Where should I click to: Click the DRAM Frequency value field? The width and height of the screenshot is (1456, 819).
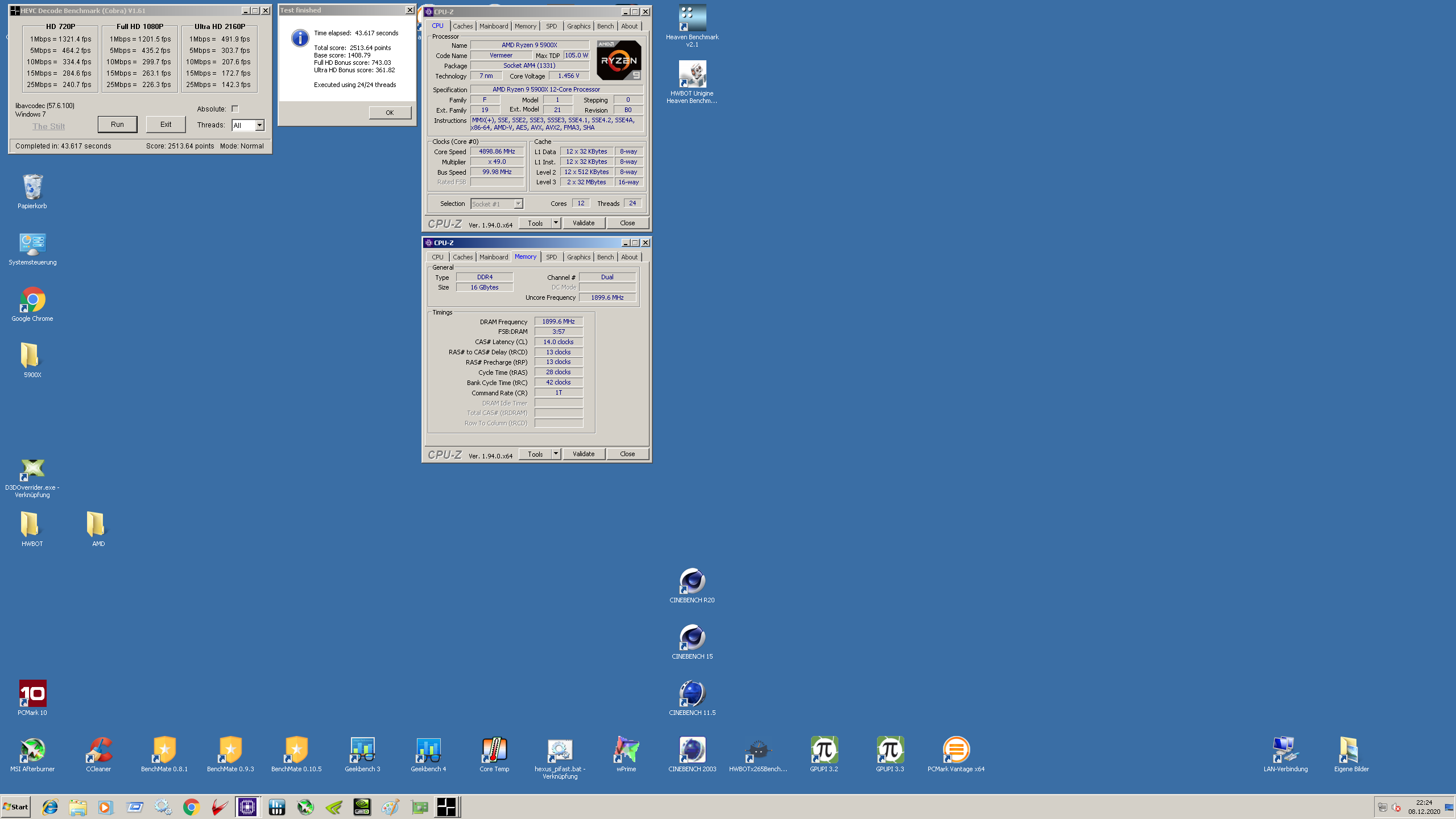[559, 321]
